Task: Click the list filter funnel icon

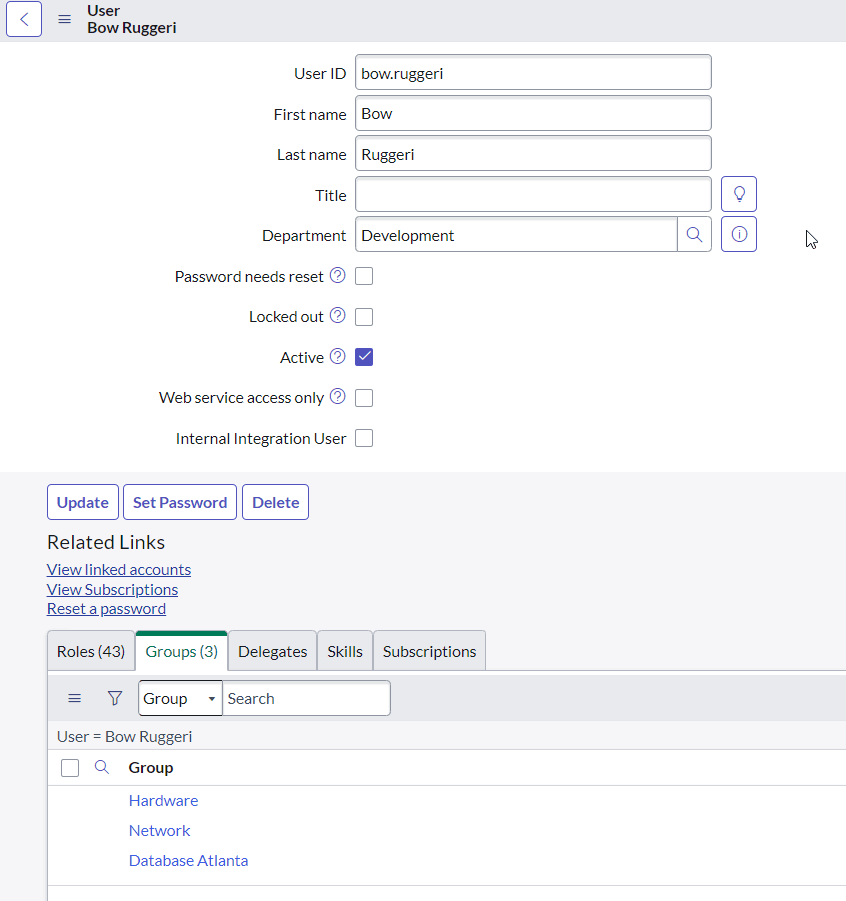Action: pos(114,698)
